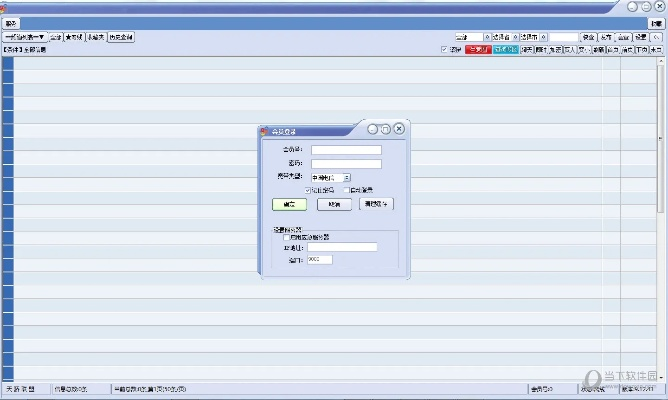Toggle the 记住密码 (remember password) checkbox
This screenshot has height=400, width=668.
[x=308, y=189]
